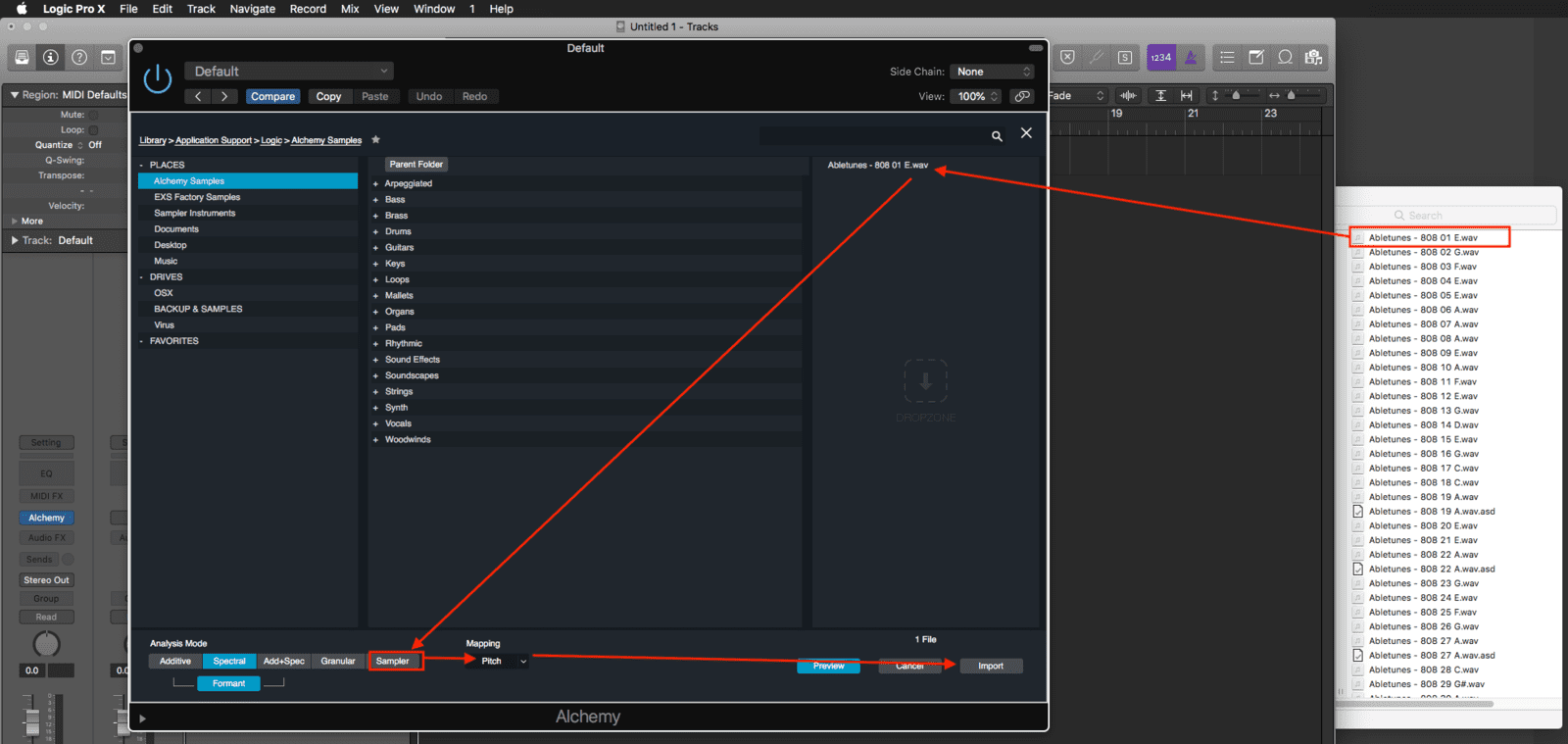Screen dimensions: 1568x744
Task: Toggle the count-in 1234 button
Action: click(x=1160, y=58)
